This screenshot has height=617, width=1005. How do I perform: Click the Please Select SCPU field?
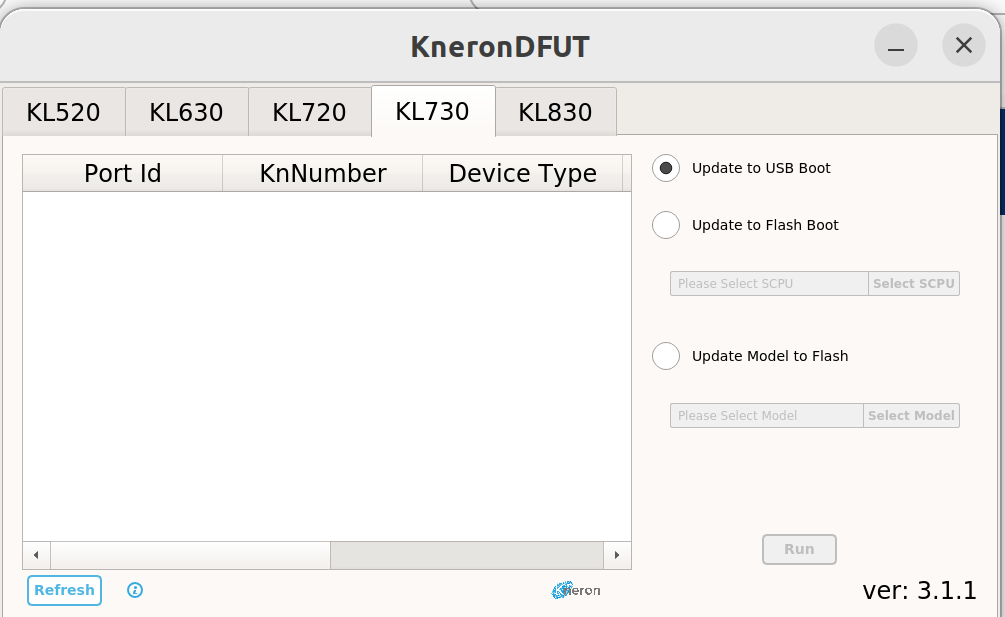click(x=769, y=283)
